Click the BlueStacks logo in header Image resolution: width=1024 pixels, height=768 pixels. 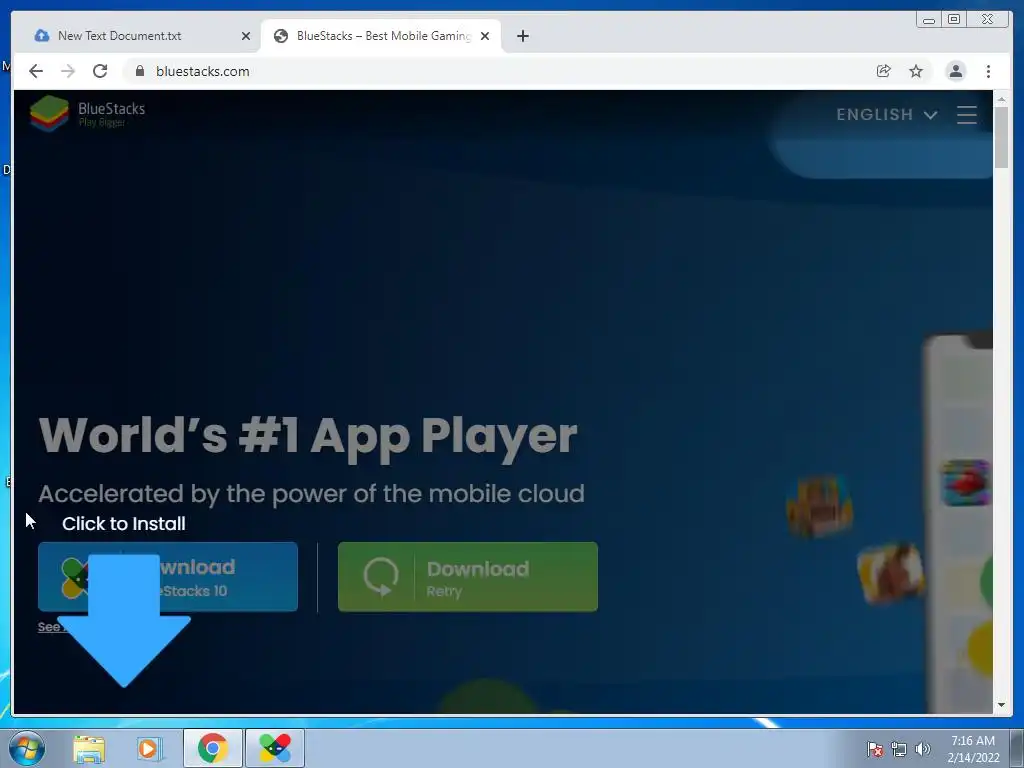pos(88,113)
